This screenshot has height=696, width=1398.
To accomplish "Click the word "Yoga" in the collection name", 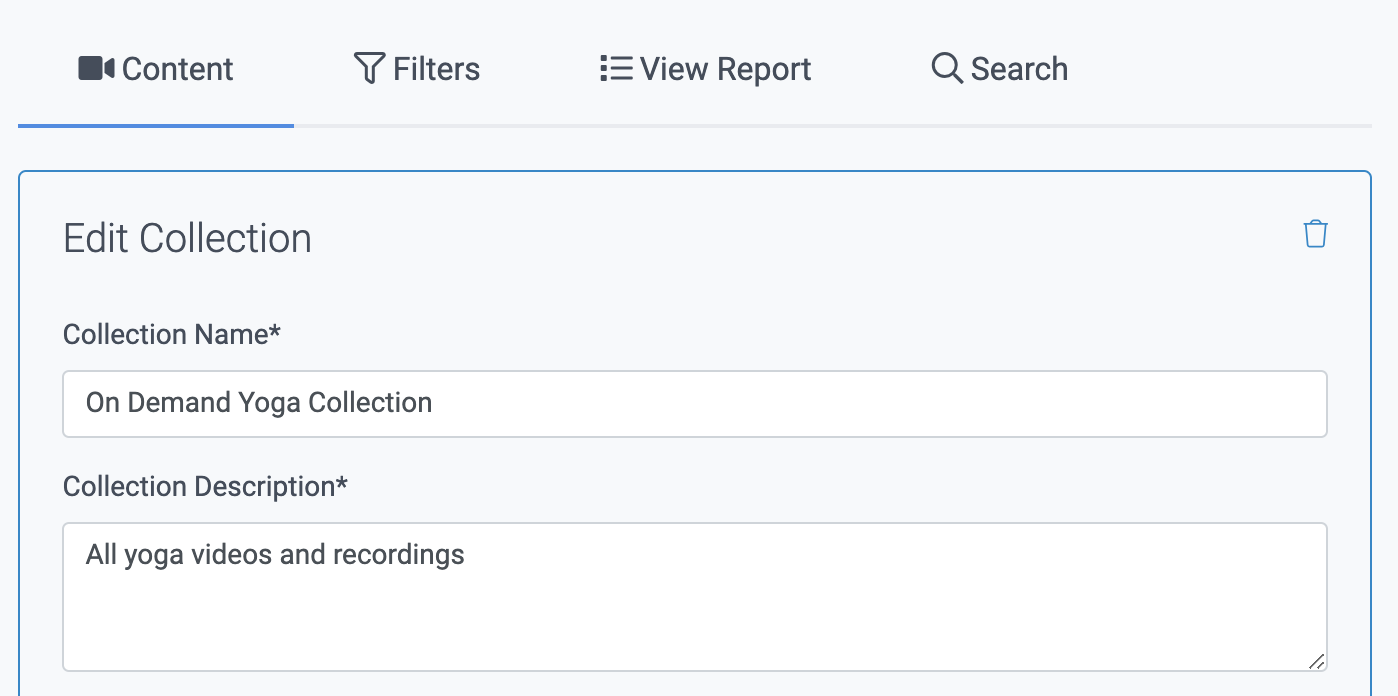I will click(269, 404).
